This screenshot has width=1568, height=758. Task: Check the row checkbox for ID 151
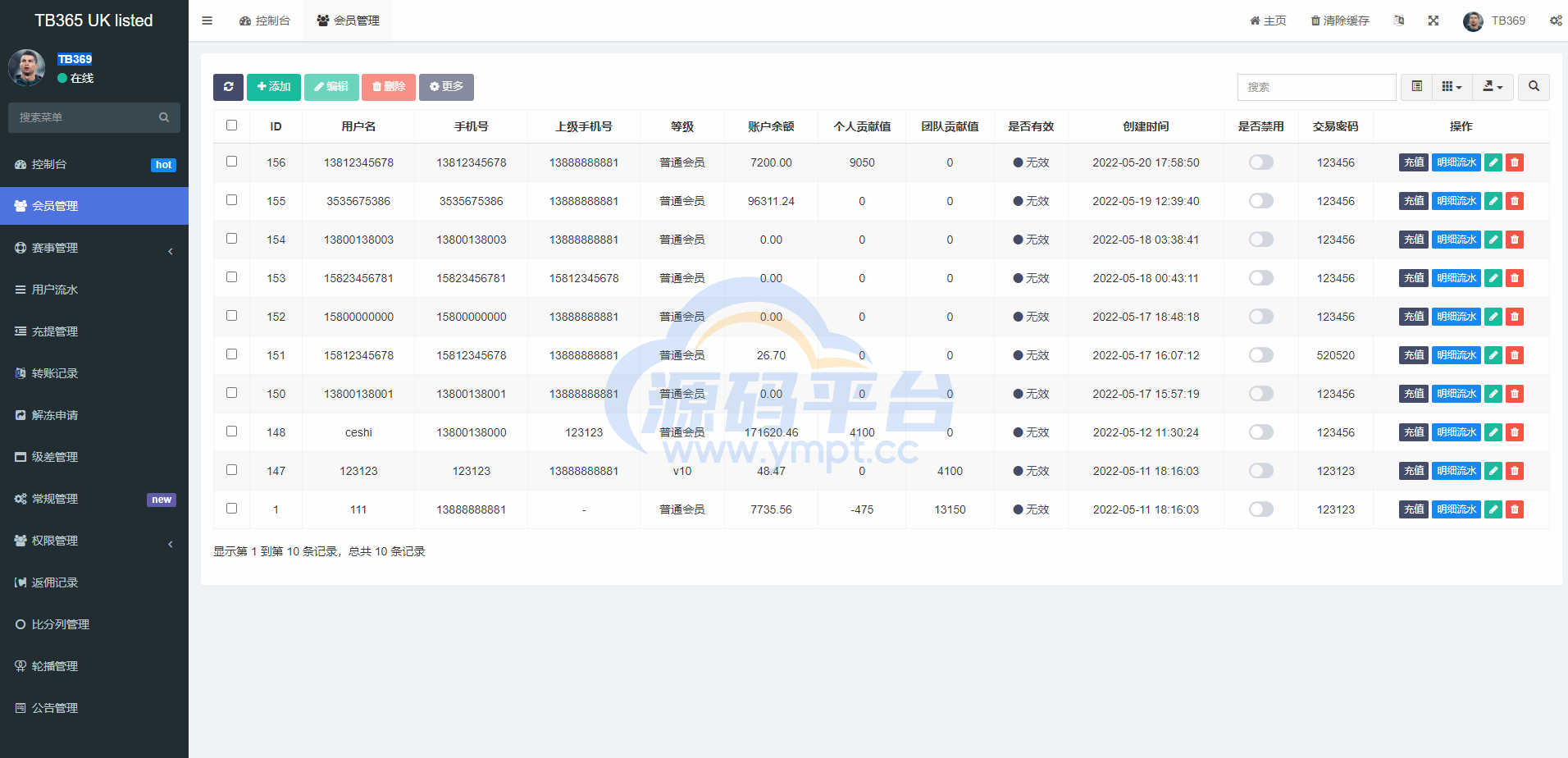(x=231, y=354)
